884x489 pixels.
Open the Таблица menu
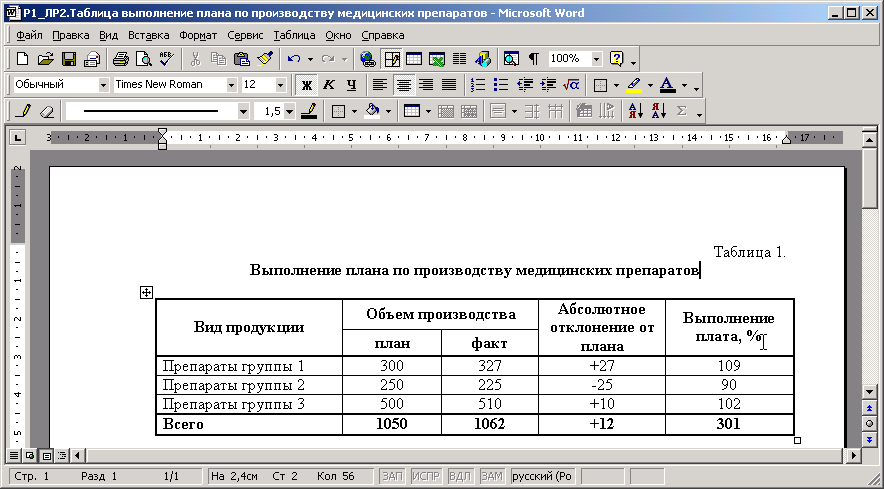pyautogui.click(x=294, y=34)
